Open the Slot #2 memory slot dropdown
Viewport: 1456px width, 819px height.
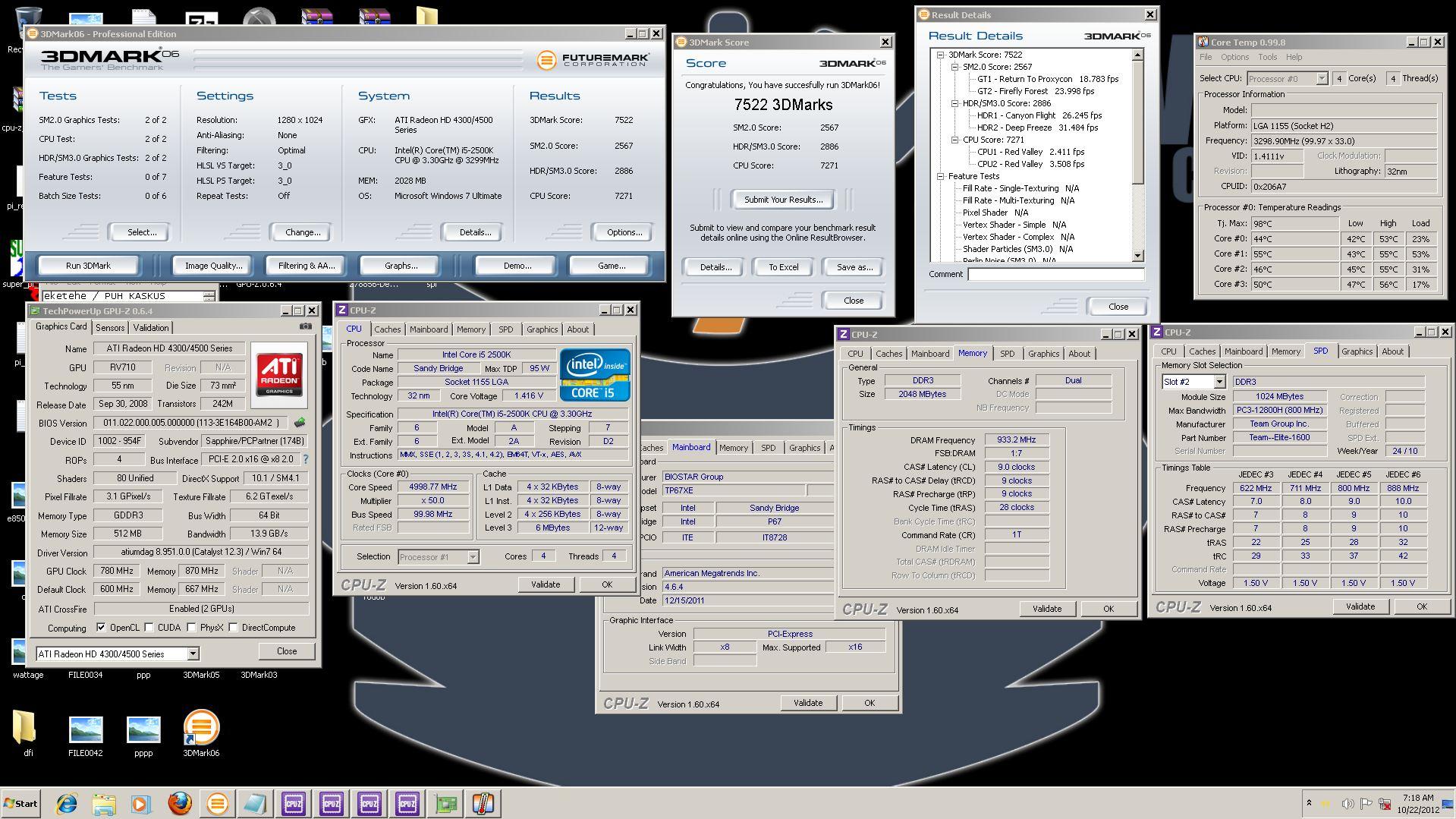coord(1219,382)
